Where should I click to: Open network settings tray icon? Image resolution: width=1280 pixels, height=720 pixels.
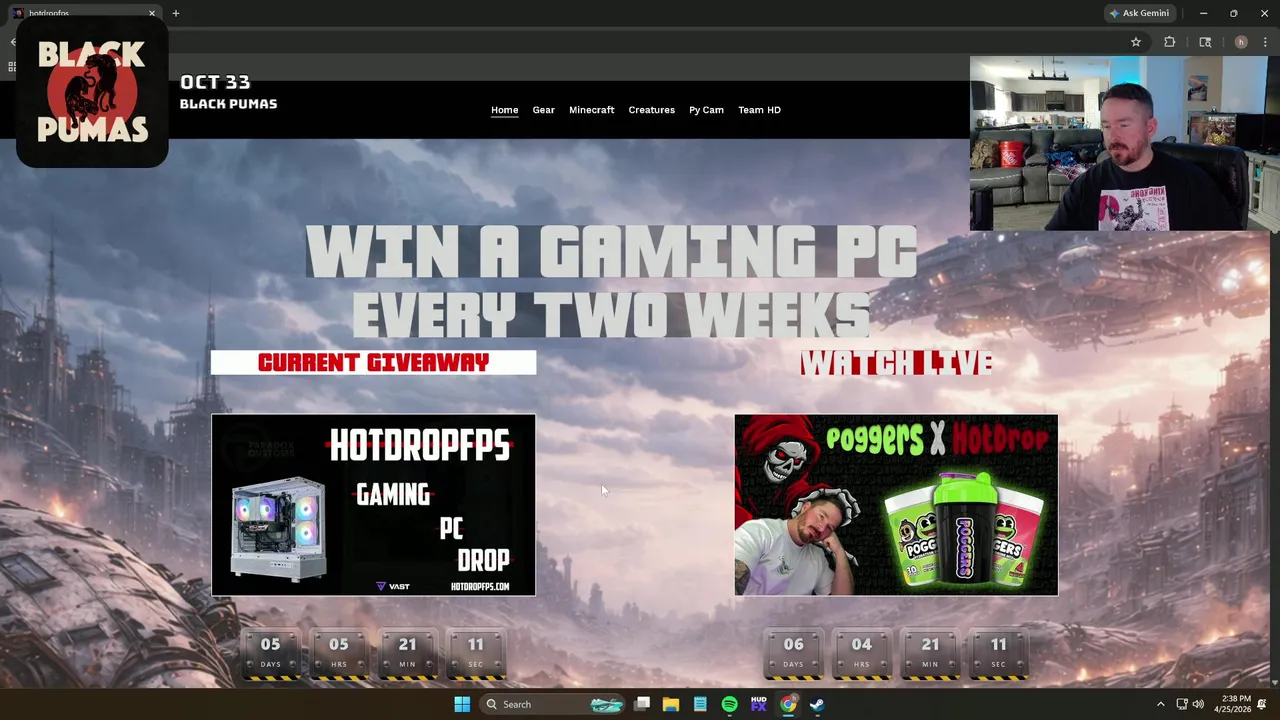(x=1182, y=704)
